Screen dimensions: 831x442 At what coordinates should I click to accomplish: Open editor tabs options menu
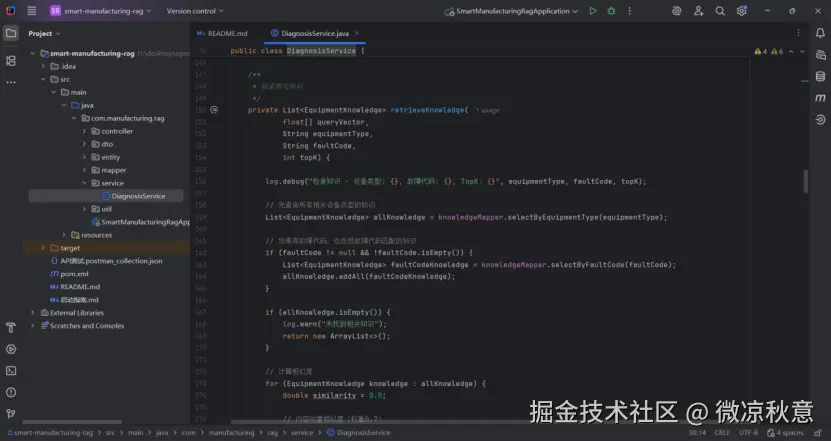pyautogui.click(x=798, y=33)
